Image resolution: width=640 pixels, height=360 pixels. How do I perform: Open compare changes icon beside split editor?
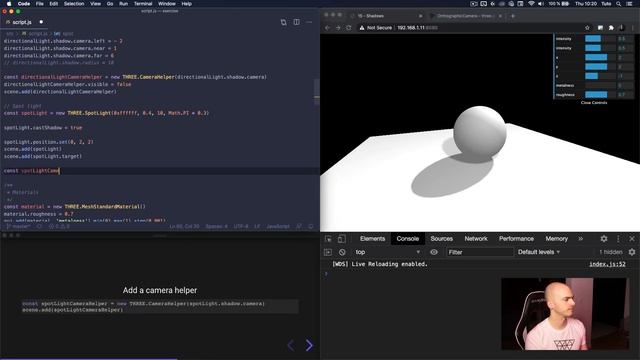(x=283, y=22)
